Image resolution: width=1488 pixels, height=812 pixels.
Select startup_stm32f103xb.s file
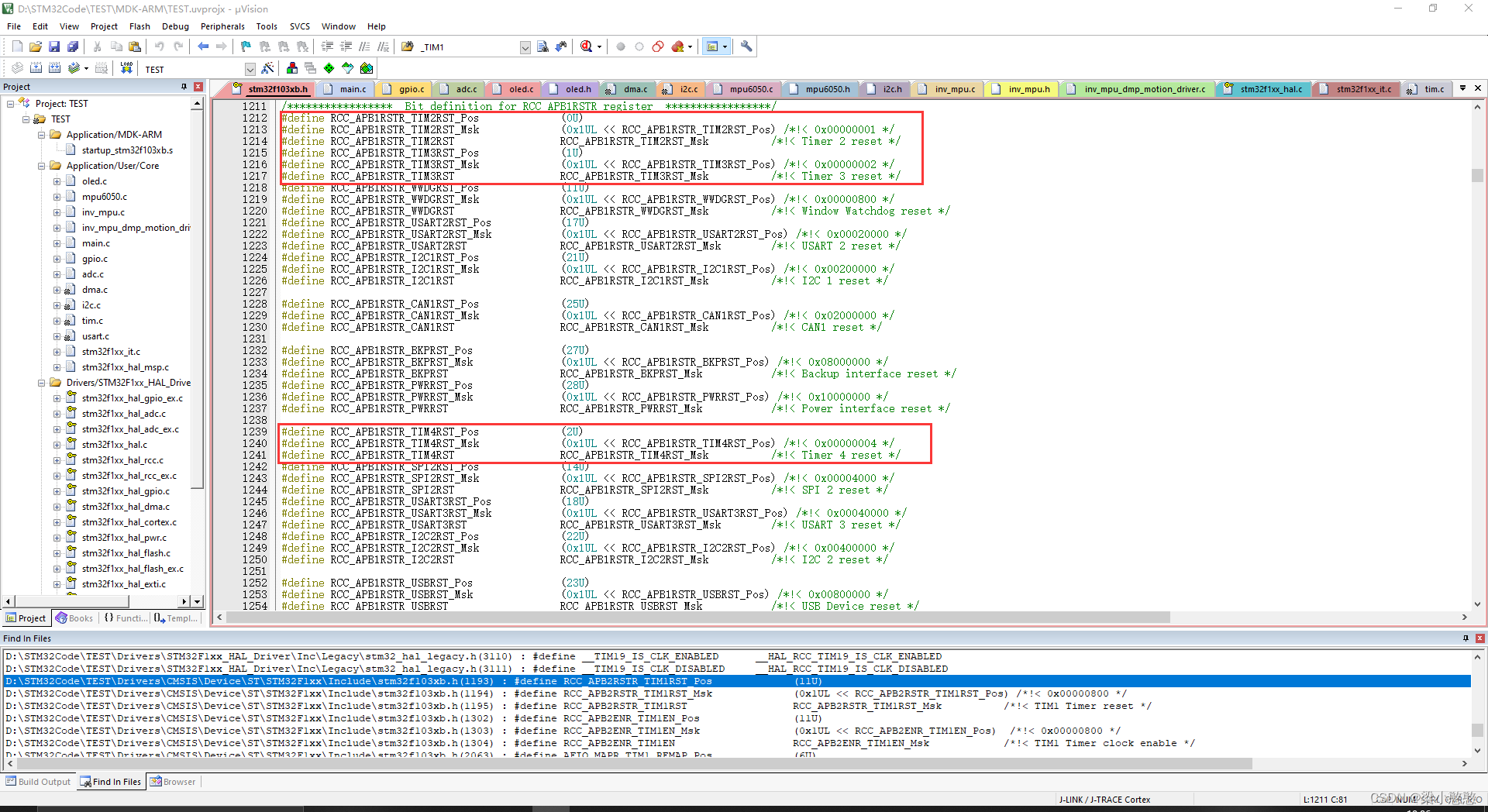127,150
